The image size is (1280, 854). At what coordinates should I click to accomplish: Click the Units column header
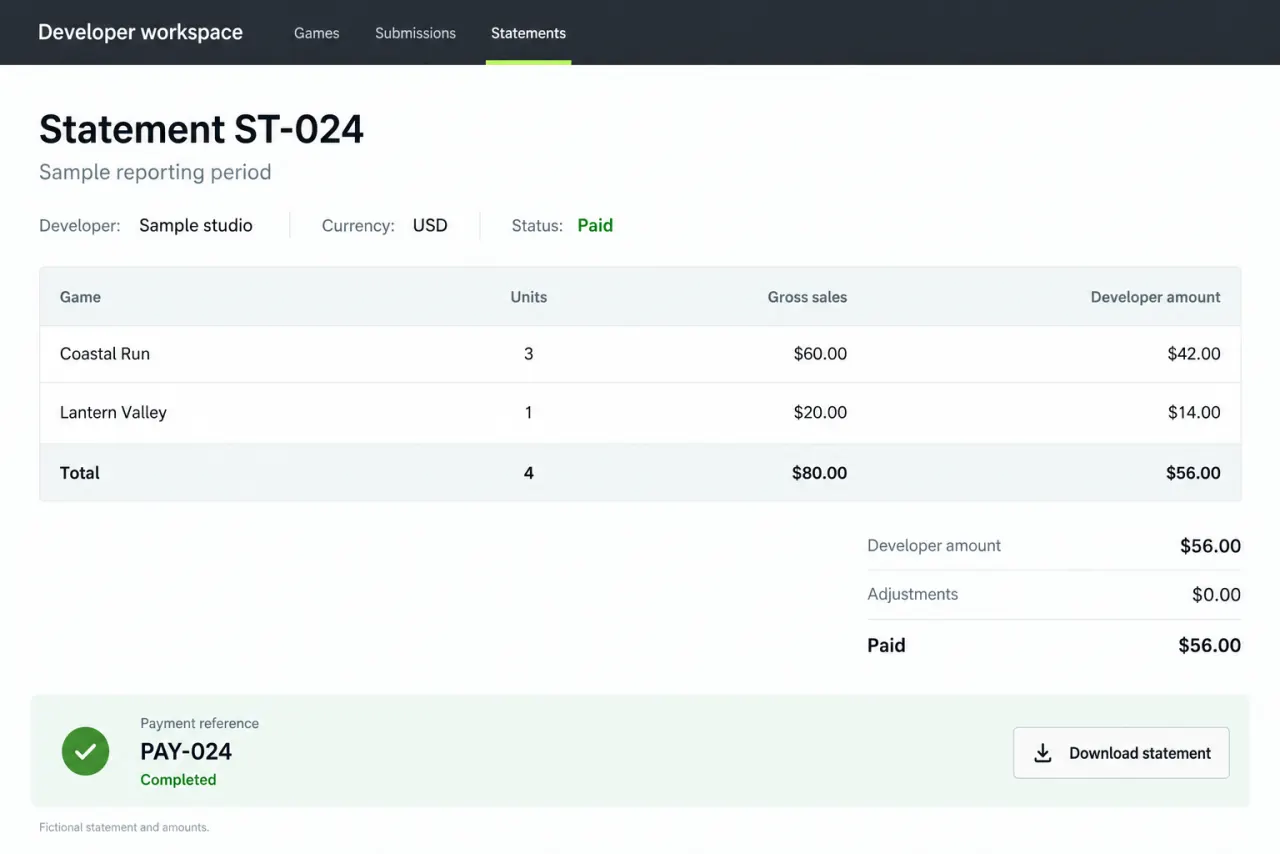(529, 297)
